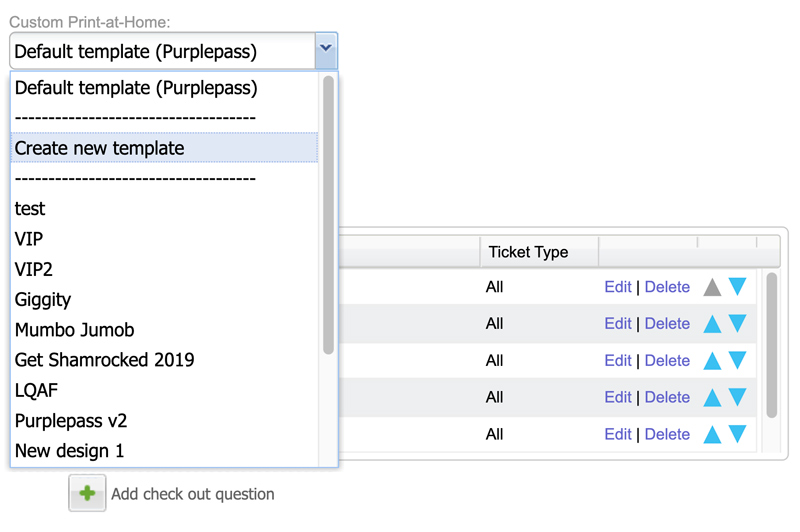Select Default template (Purplepass) in the dropdown list
The image size is (800, 532).
pyautogui.click(x=165, y=88)
